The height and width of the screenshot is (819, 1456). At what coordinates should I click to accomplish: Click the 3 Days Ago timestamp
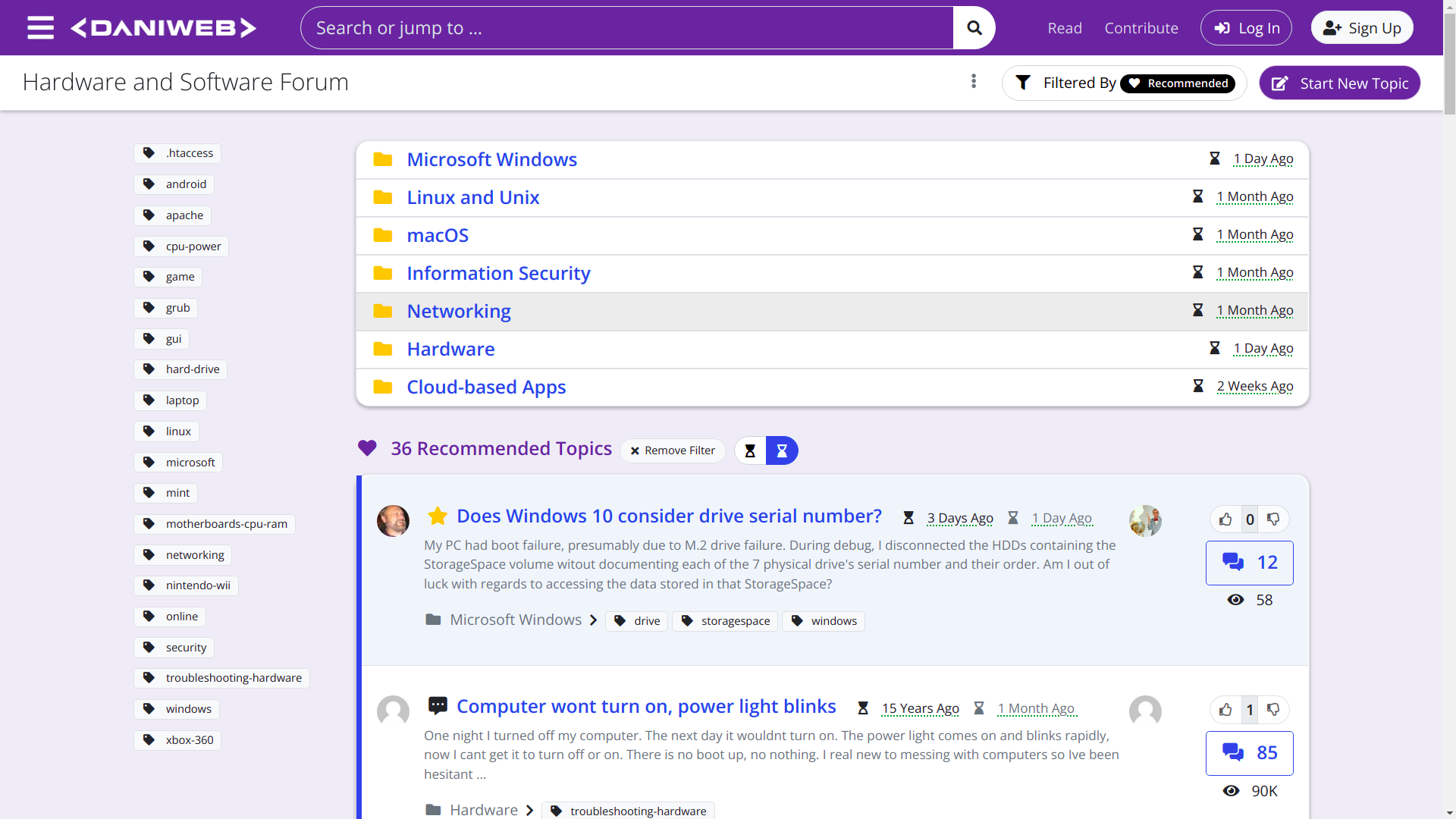click(960, 519)
